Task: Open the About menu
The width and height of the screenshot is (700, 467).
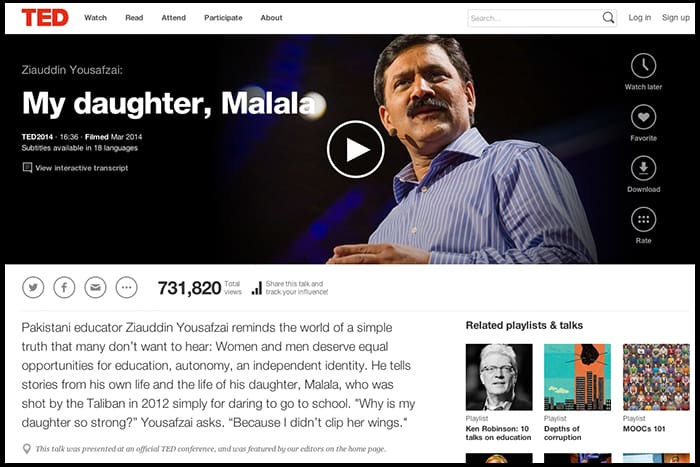Action: point(271,18)
